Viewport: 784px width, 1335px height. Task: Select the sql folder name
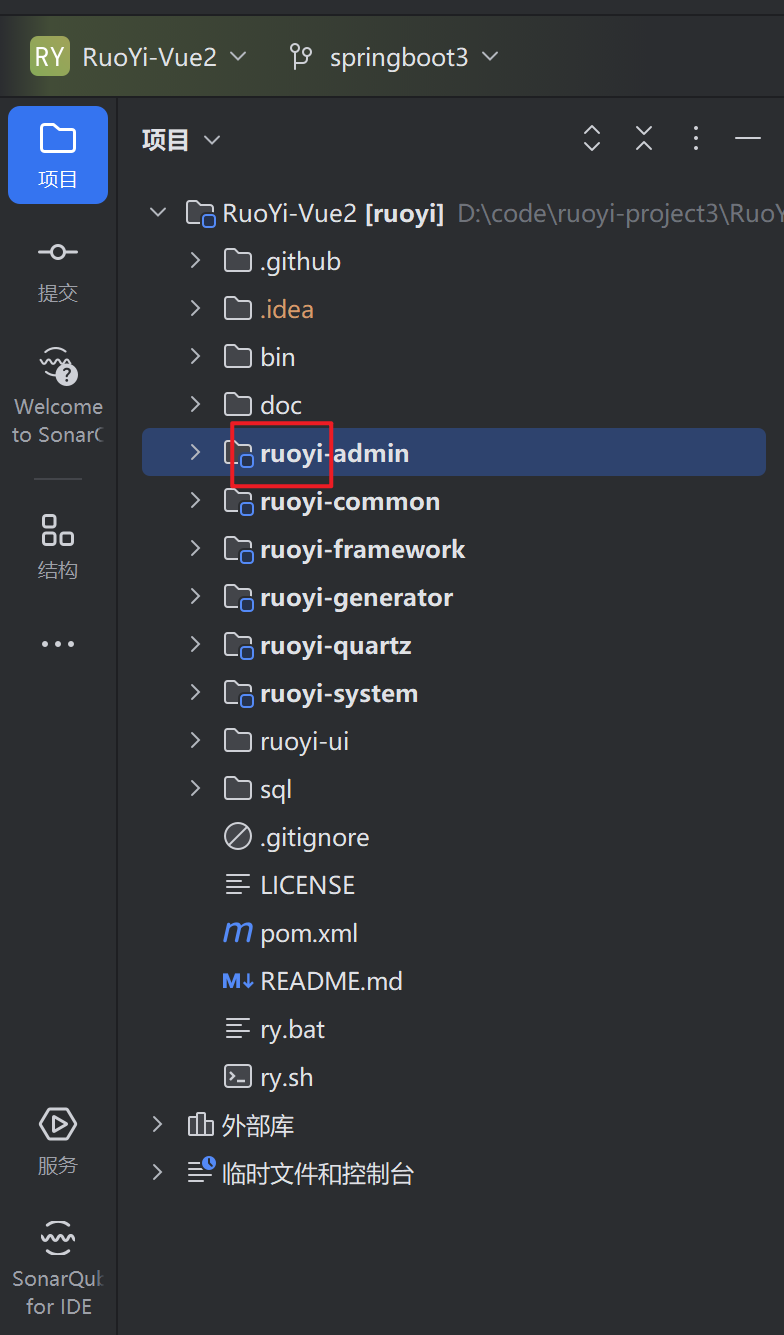[x=276, y=789]
